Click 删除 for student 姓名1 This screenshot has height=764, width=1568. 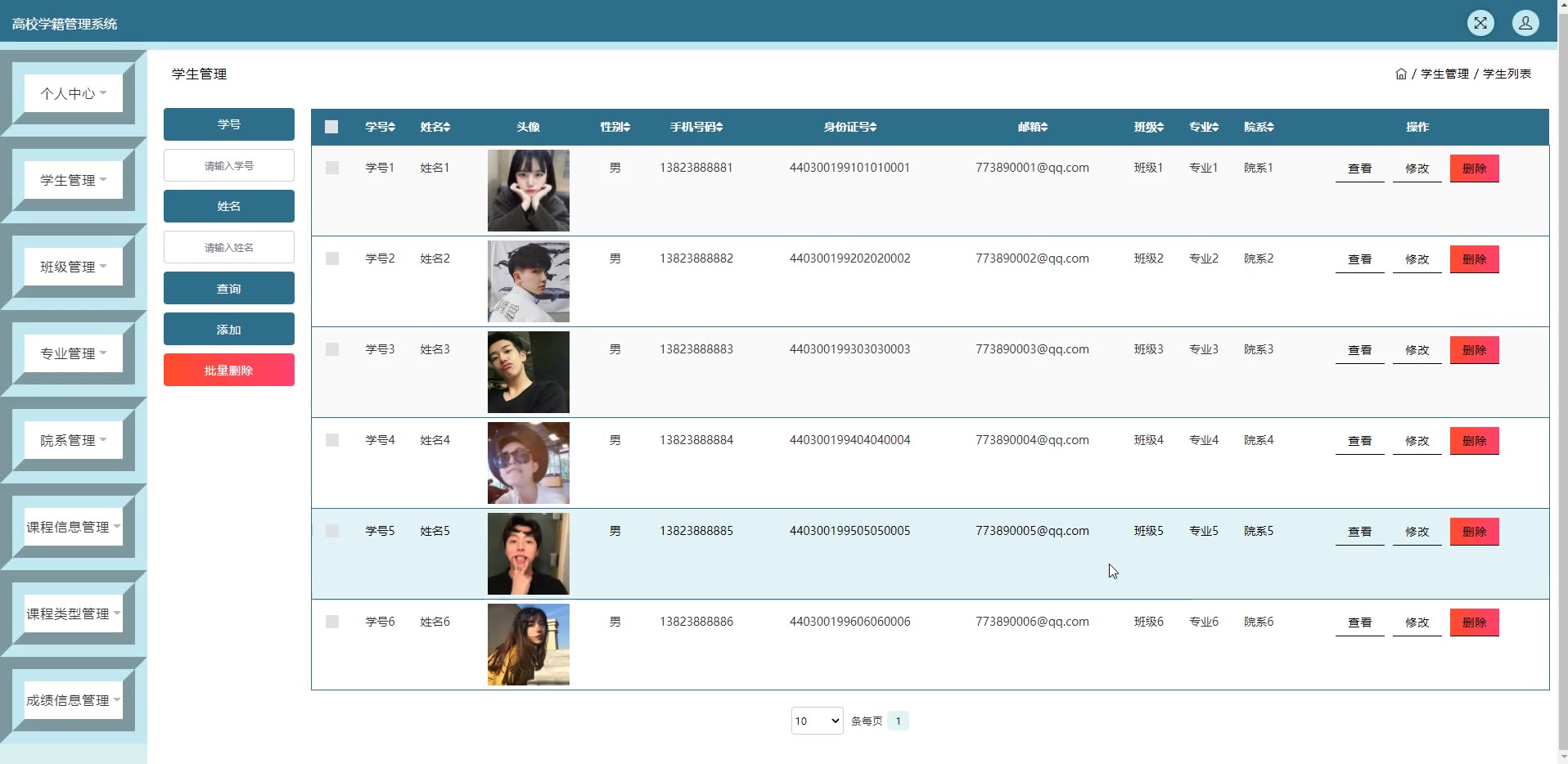(x=1475, y=169)
